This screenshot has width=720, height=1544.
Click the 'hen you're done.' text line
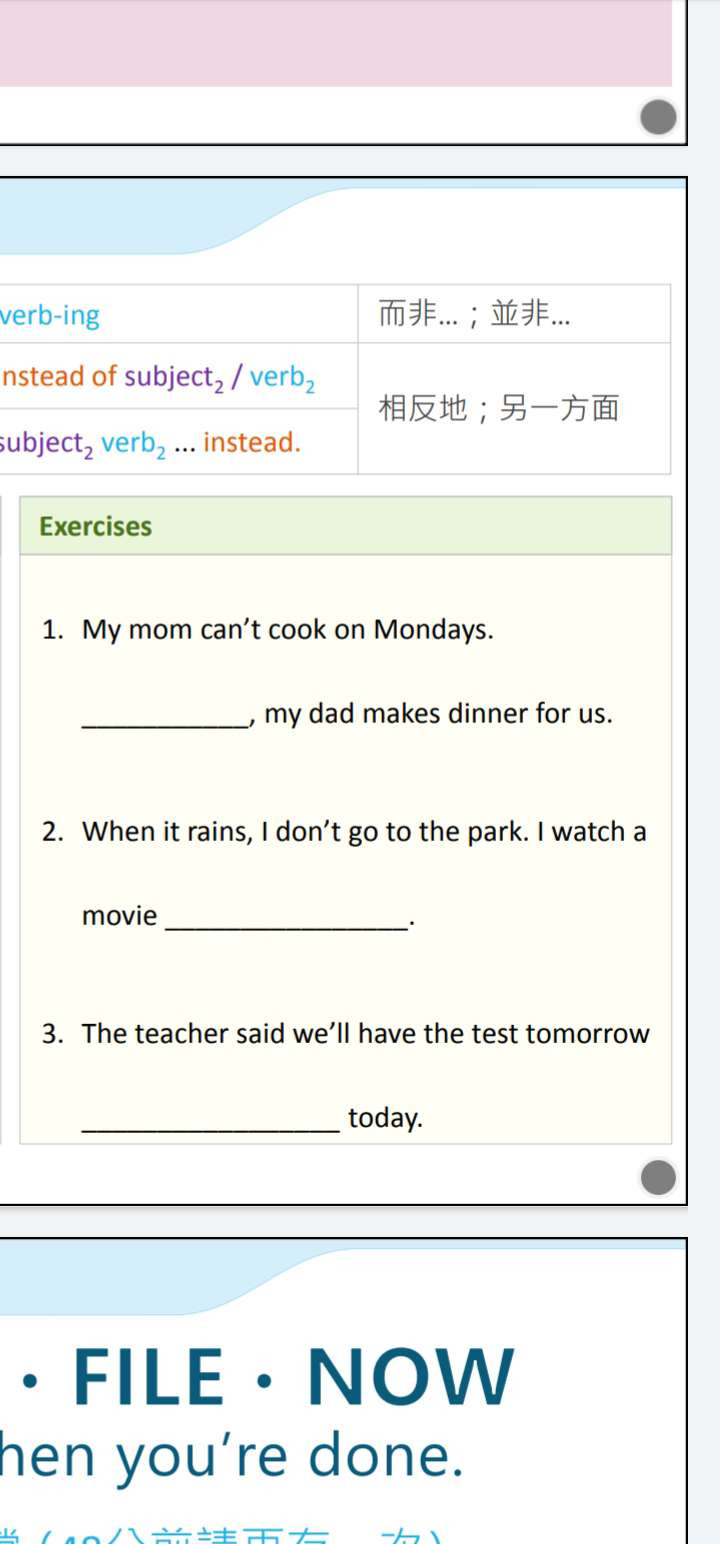232,1457
